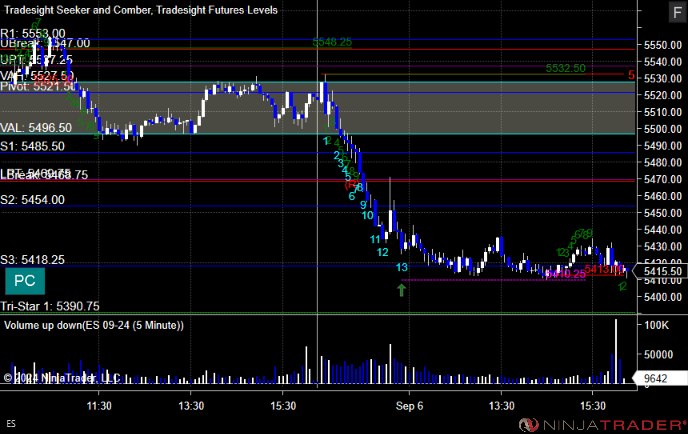The image size is (688, 434).
Task: Click the 5550.00 price axis label
Action: [x=663, y=45]
